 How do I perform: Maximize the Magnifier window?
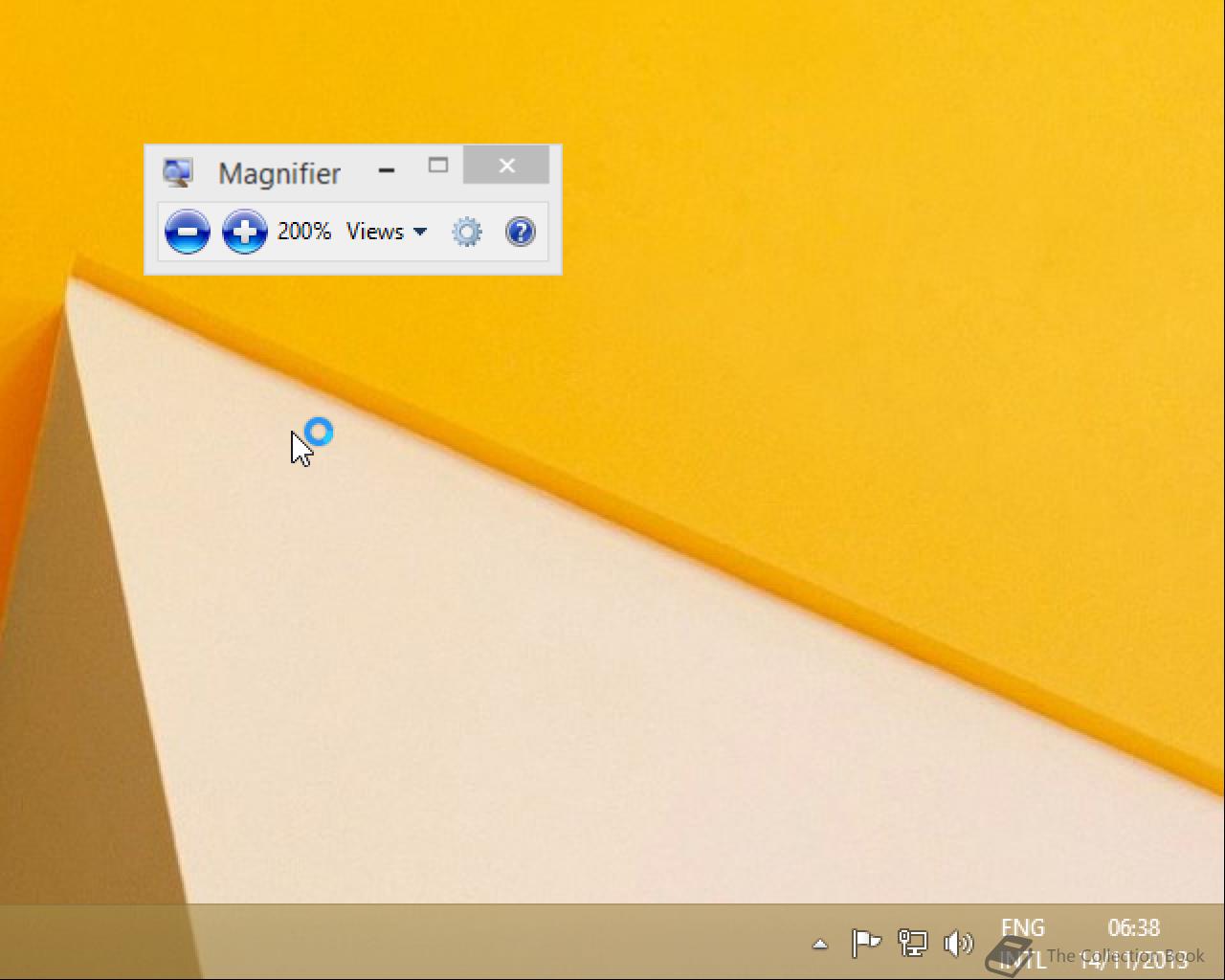pos(438,166)
